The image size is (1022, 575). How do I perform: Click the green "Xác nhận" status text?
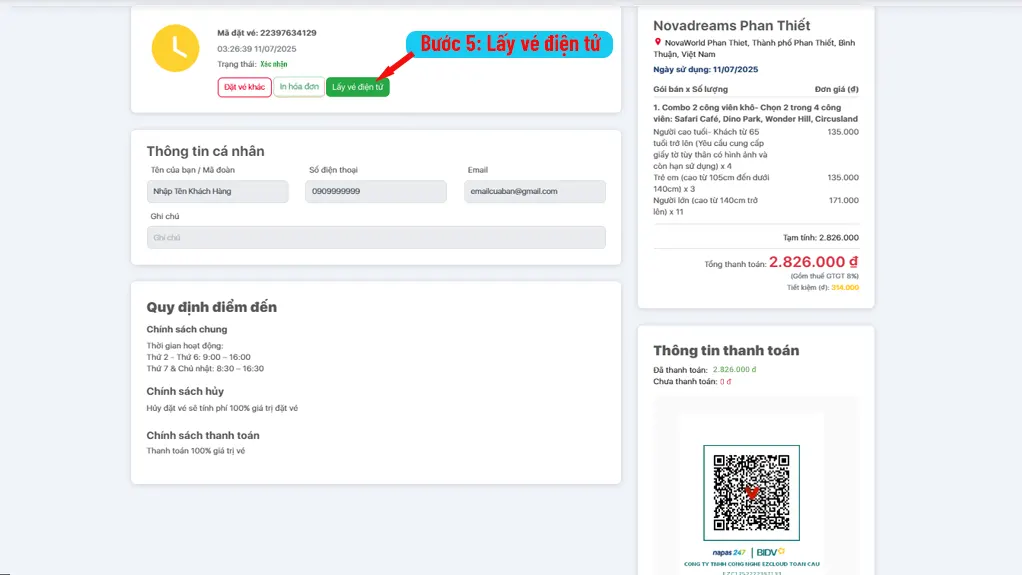tap(274, 64)
